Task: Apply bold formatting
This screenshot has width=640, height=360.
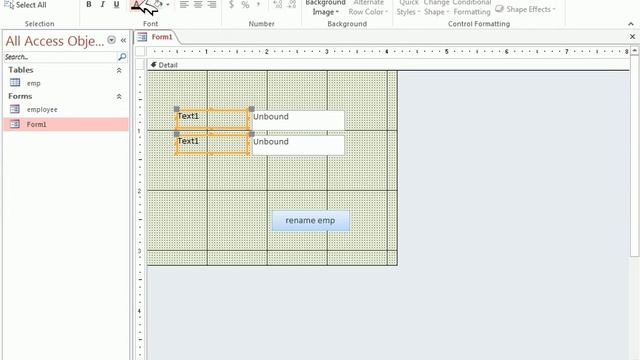Action: click(x=89, y=4)
